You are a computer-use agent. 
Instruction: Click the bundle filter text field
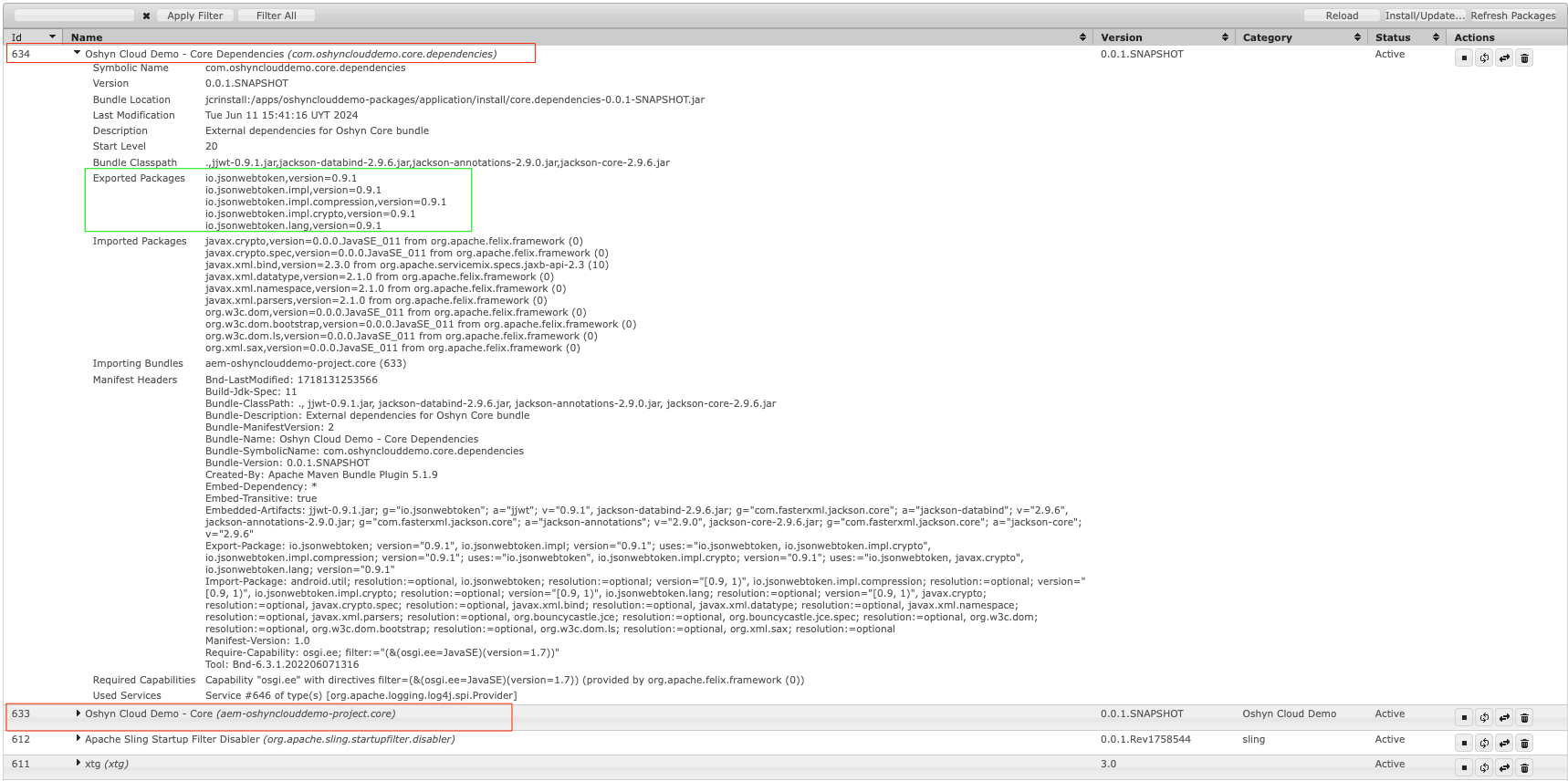[75, 16]
